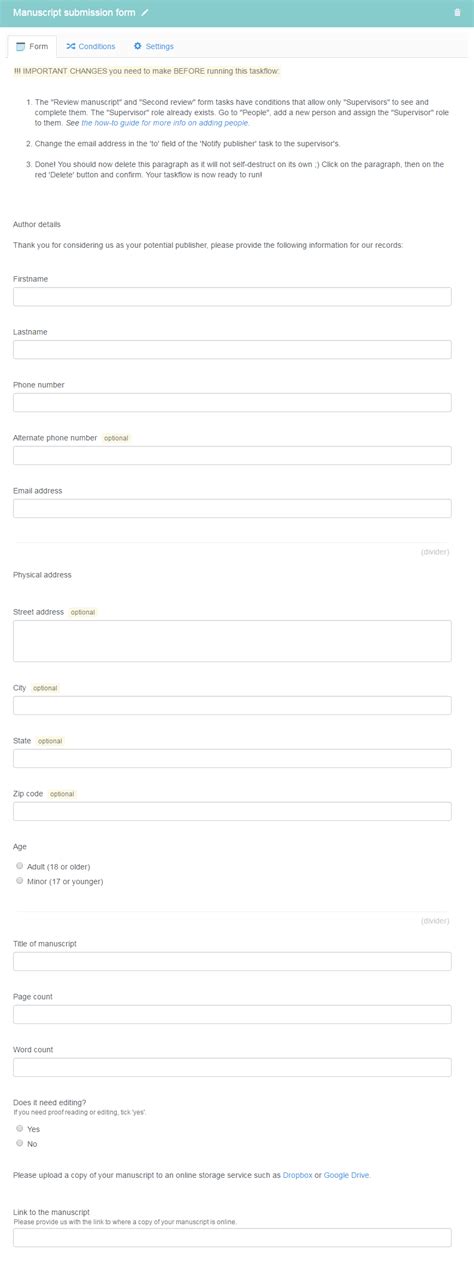Viewport: 474px width, 1263px height.
Task: Select the Author details heading paragraph
Action: click(x=37, y=224)
